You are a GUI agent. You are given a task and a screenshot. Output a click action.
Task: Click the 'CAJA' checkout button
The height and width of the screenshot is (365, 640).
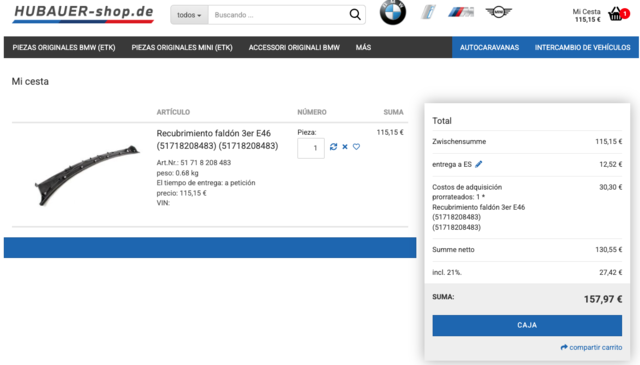[527, 325]
